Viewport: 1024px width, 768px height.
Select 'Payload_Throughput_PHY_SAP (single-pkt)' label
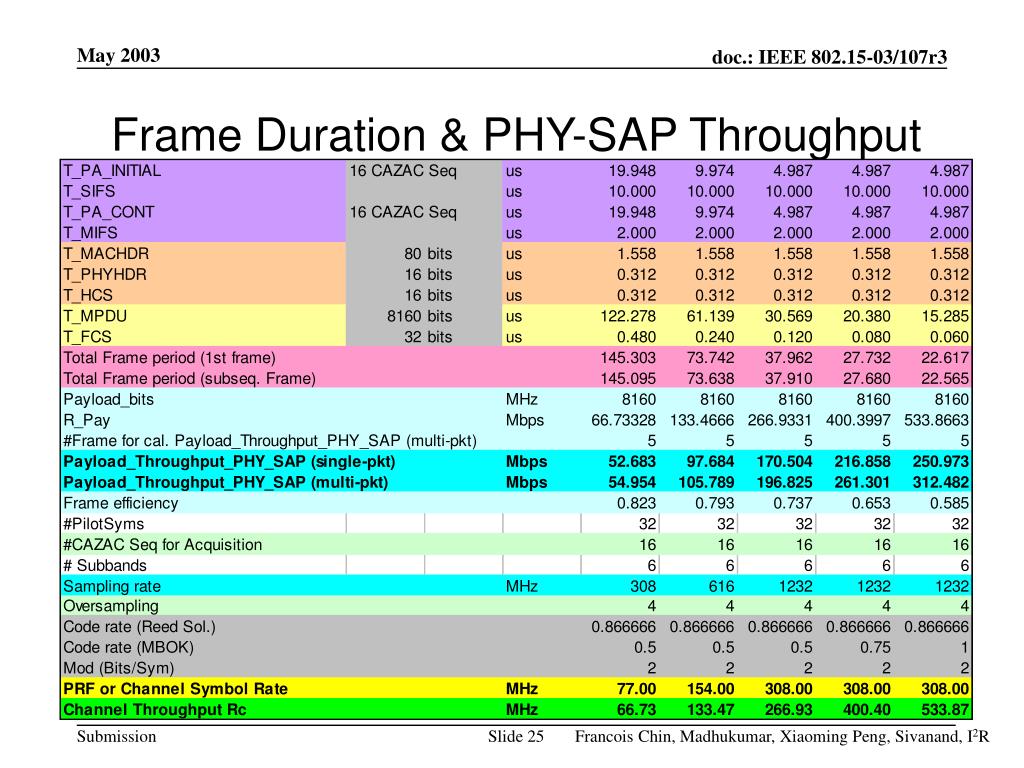coord(229,462)
